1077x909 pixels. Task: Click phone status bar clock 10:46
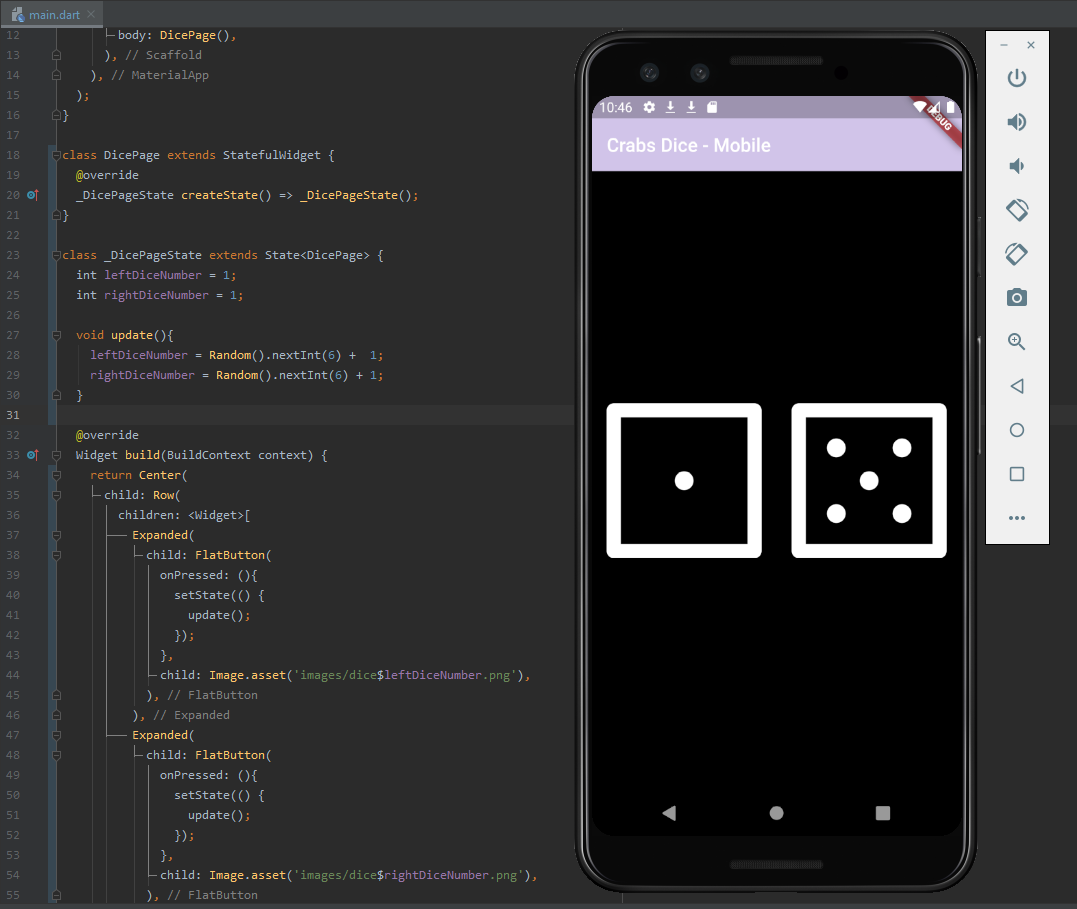[615, 107]
